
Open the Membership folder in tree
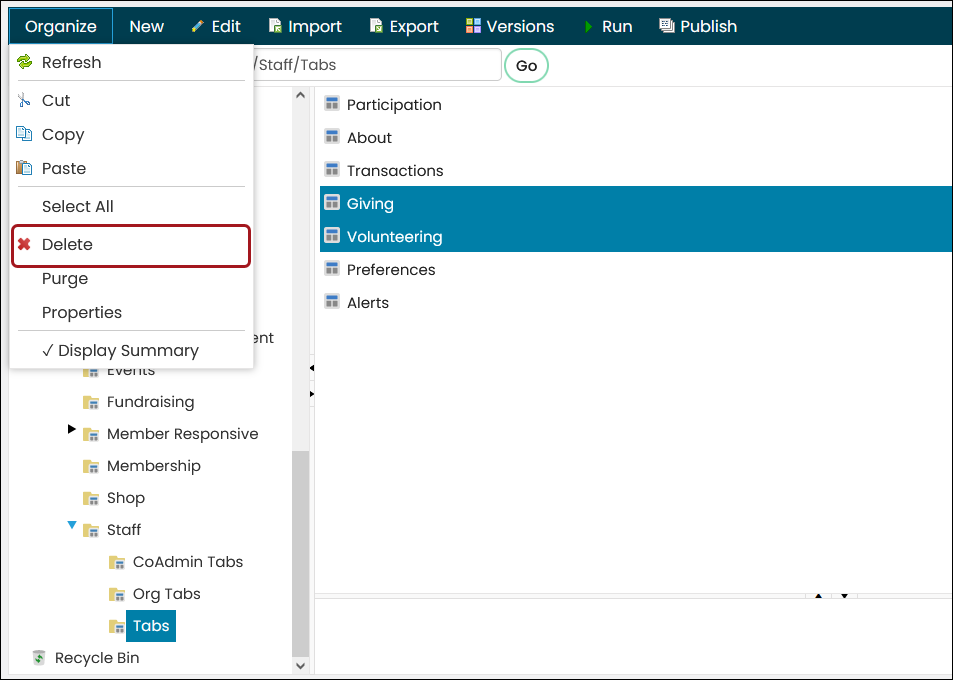pos(154,465)
